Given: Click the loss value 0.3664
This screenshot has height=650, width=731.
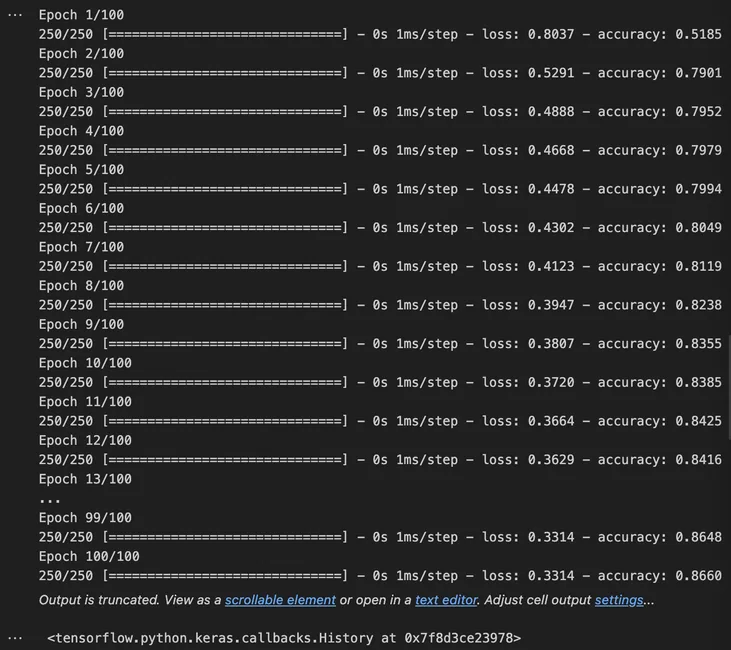Looking at the screenshot, I should pos(551,422).
